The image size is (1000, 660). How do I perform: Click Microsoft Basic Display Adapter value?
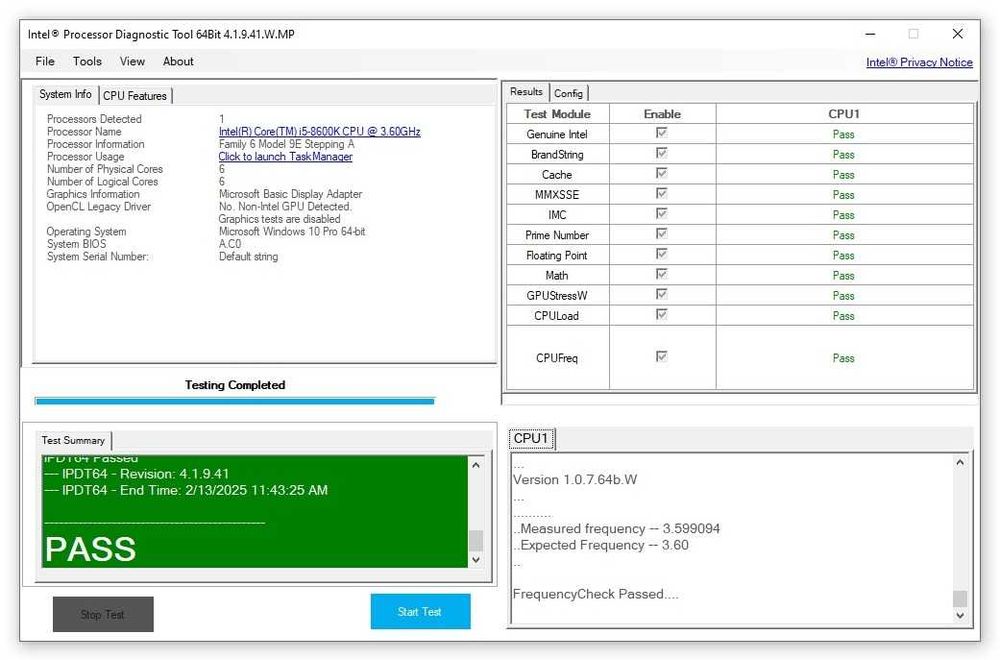(x=290, y=194)
